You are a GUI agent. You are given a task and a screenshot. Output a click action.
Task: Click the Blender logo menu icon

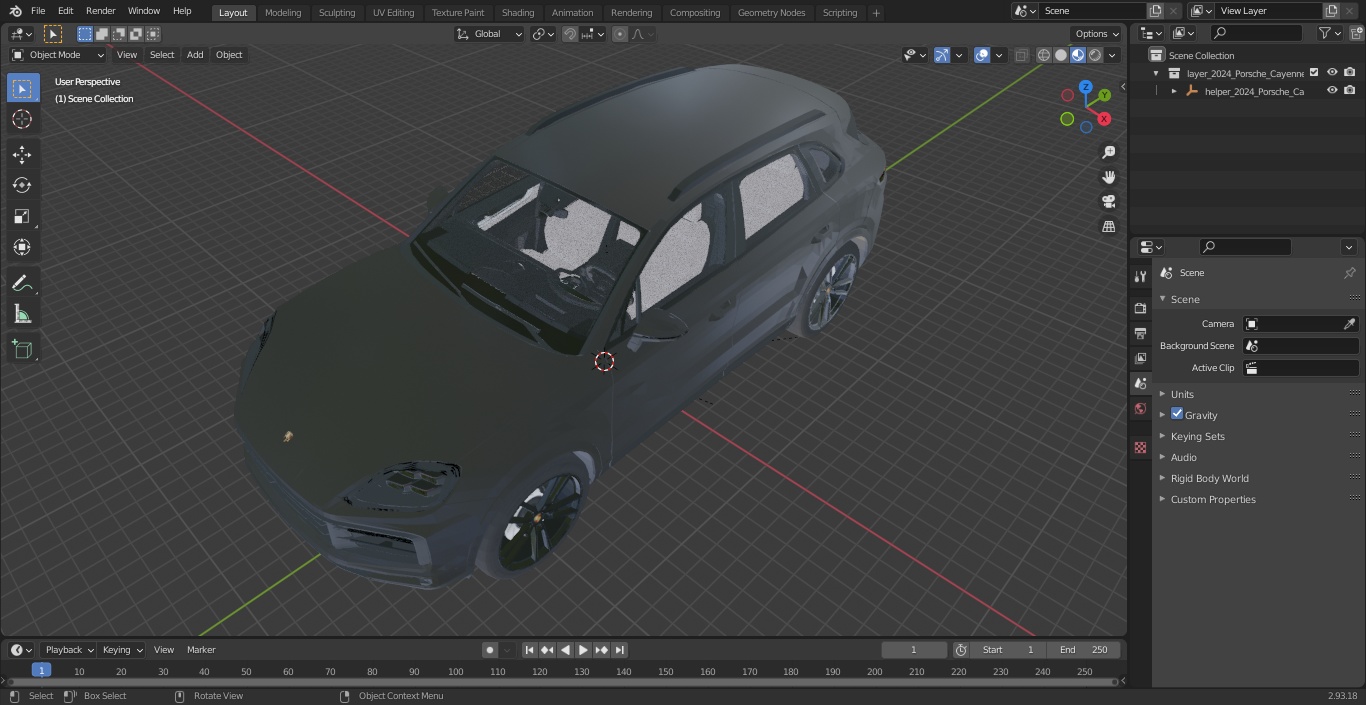[14, 11]
